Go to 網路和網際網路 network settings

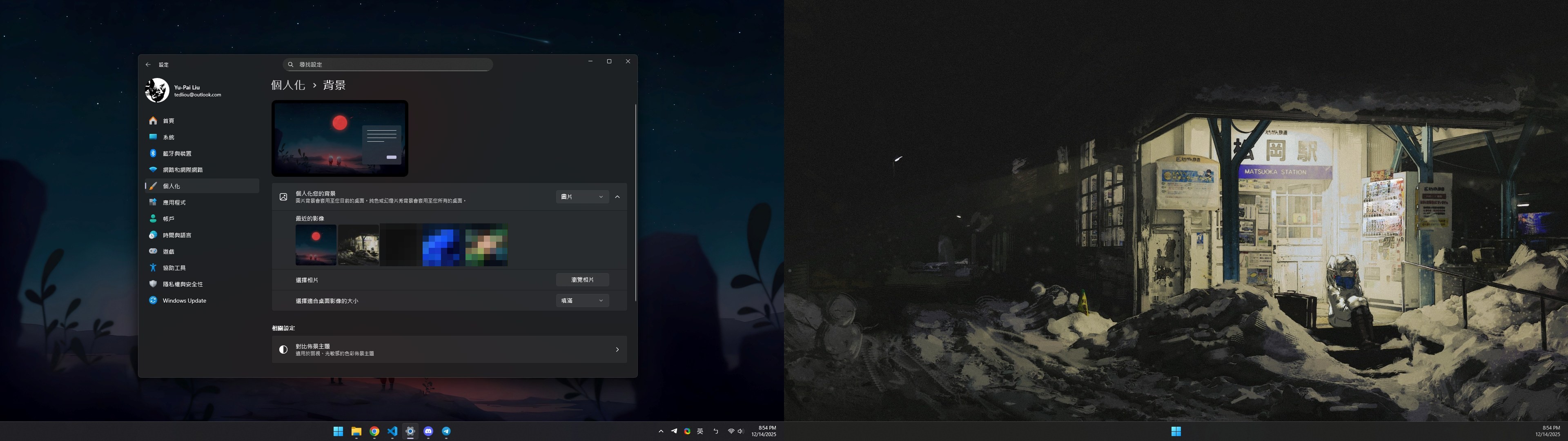(183, 170)
